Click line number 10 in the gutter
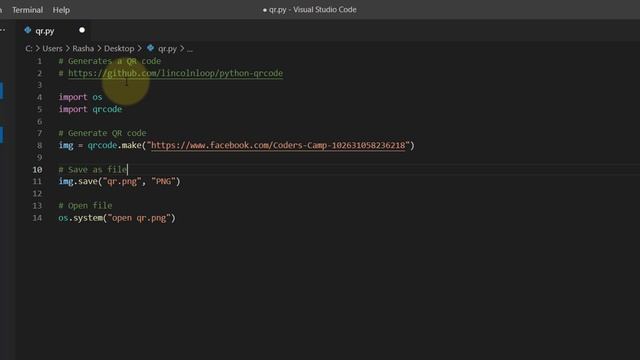Viewport: 640px width, 360px height. point(37,169)
